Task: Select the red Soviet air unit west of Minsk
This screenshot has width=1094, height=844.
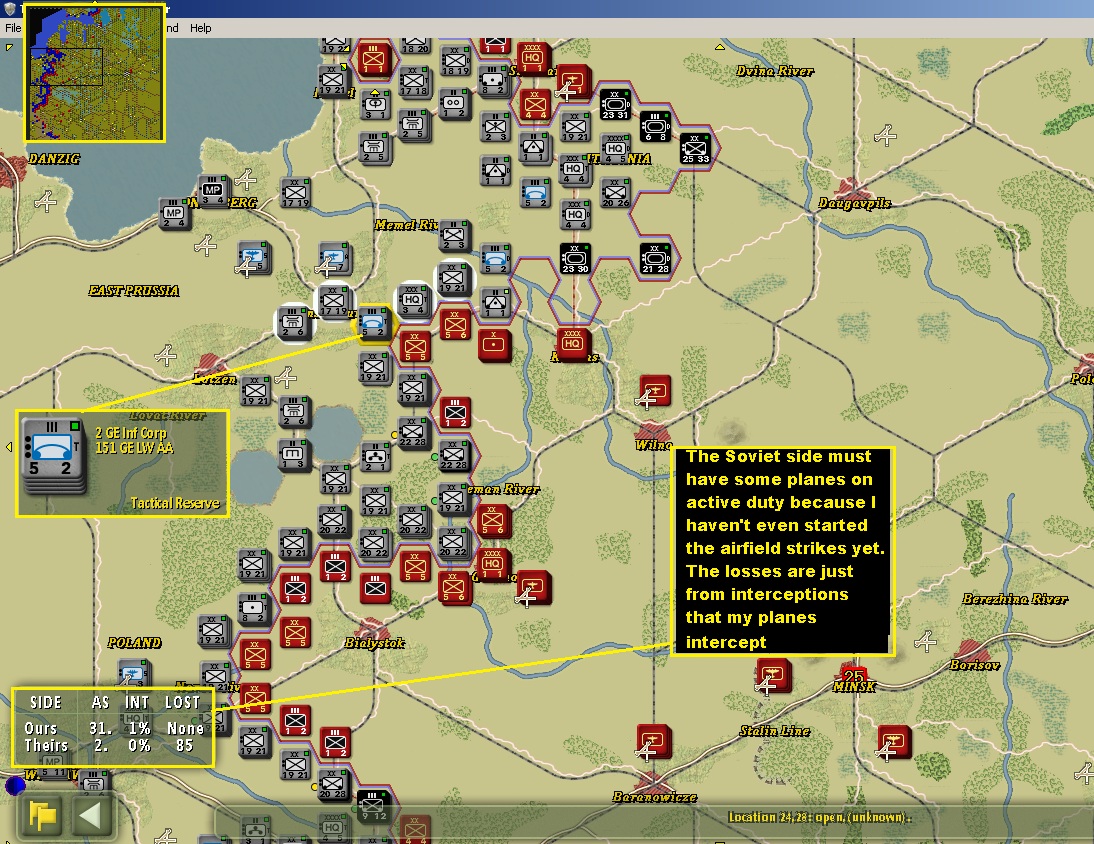Action: pyautogui.click(x=773, y=676)
